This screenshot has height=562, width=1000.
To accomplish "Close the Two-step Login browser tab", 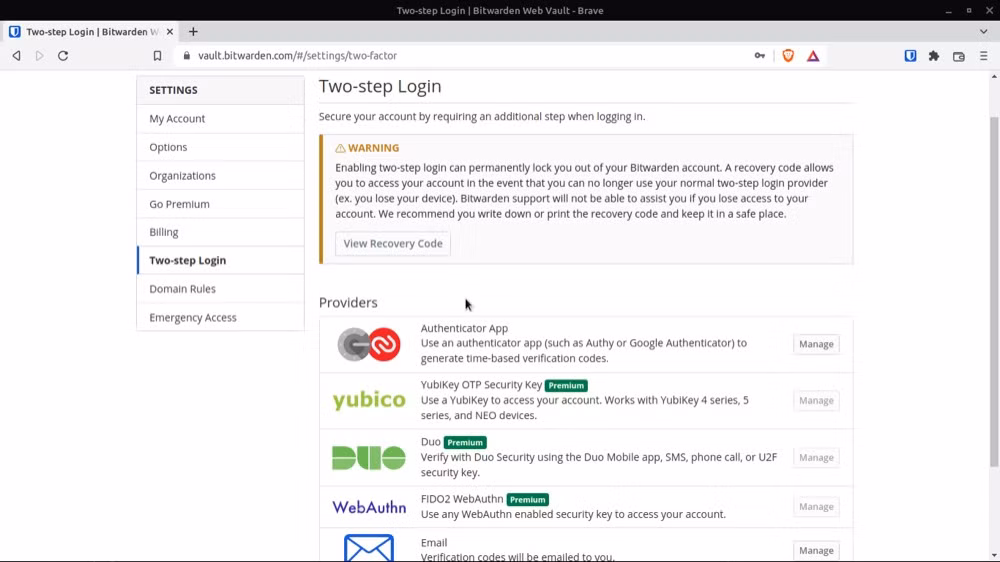I will [x=170, y=32].
